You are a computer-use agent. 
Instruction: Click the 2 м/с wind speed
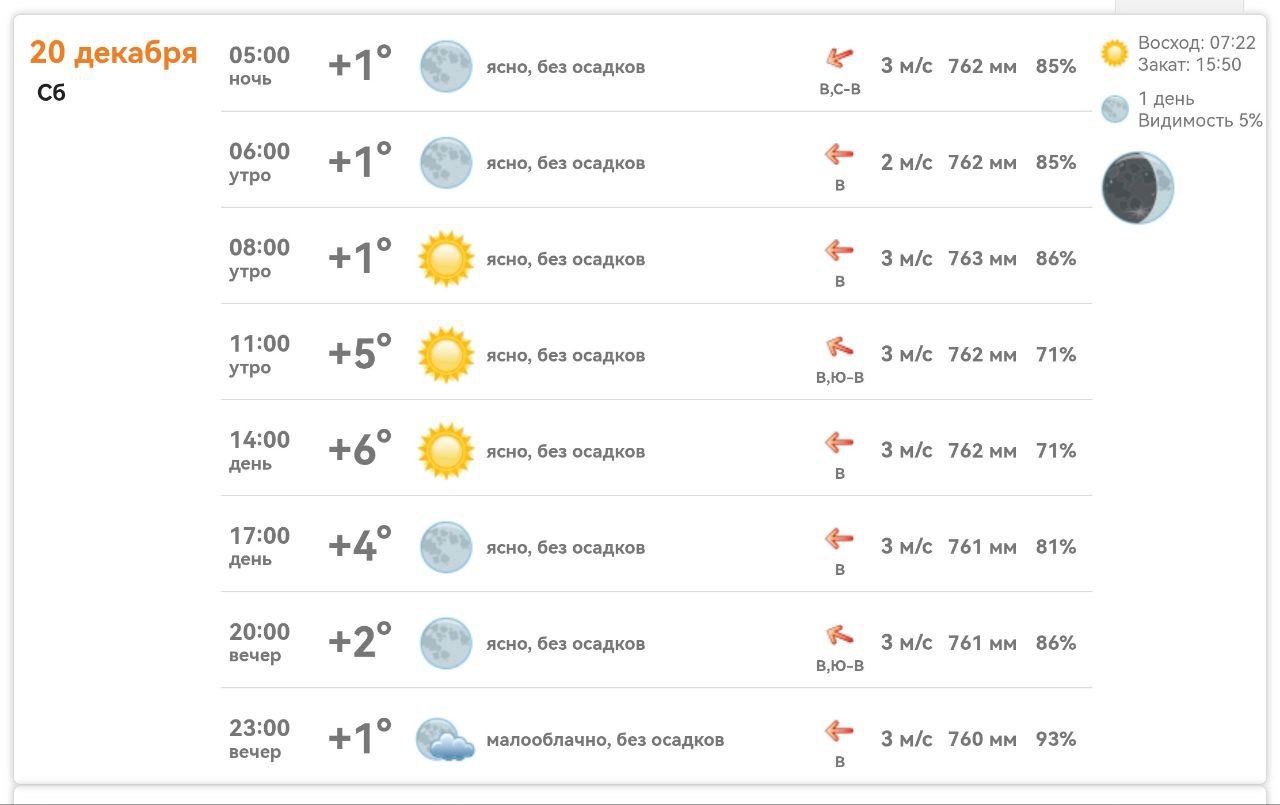tap(906, 163)
